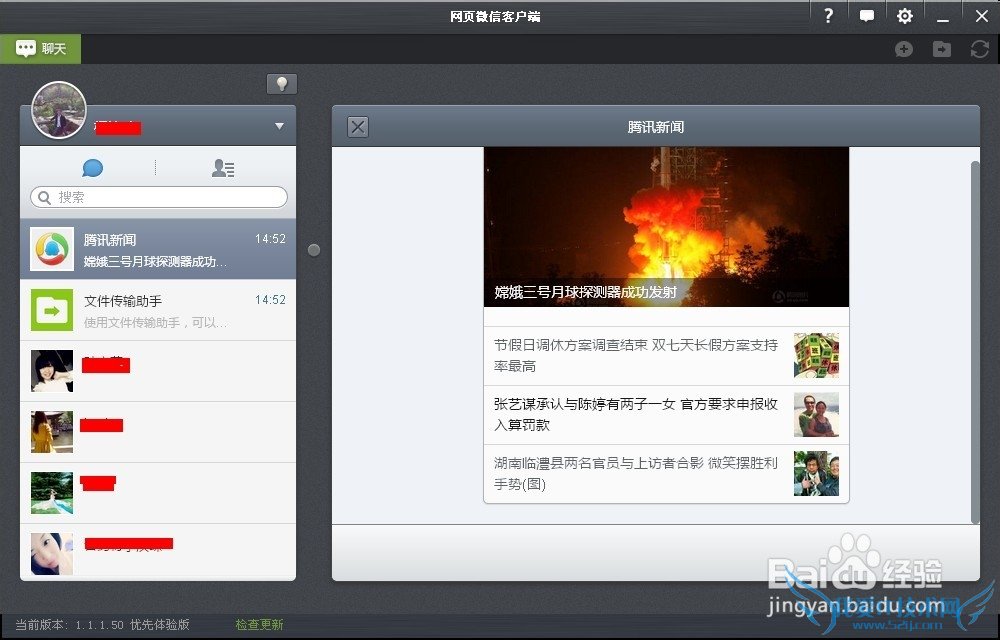Select the 聊天 chat tab
This screenshot has width=1000, height=640.
click(41, 48)
